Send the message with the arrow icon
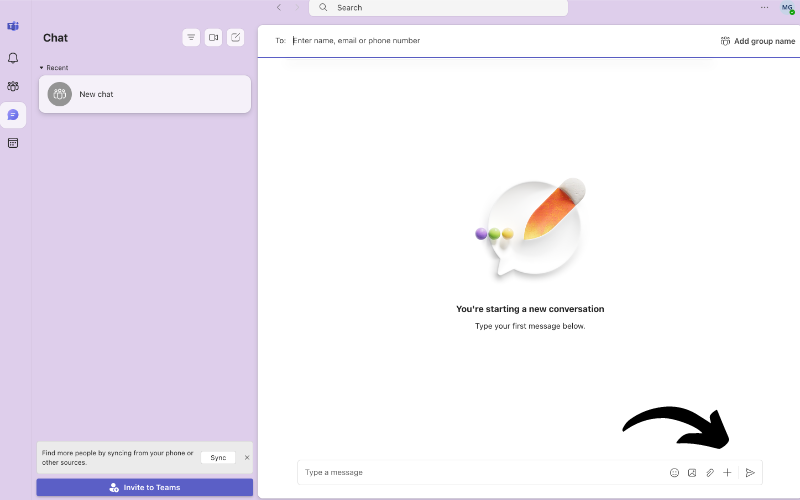The width and height of the screenshot is (800, 500). tap(750, 472)
